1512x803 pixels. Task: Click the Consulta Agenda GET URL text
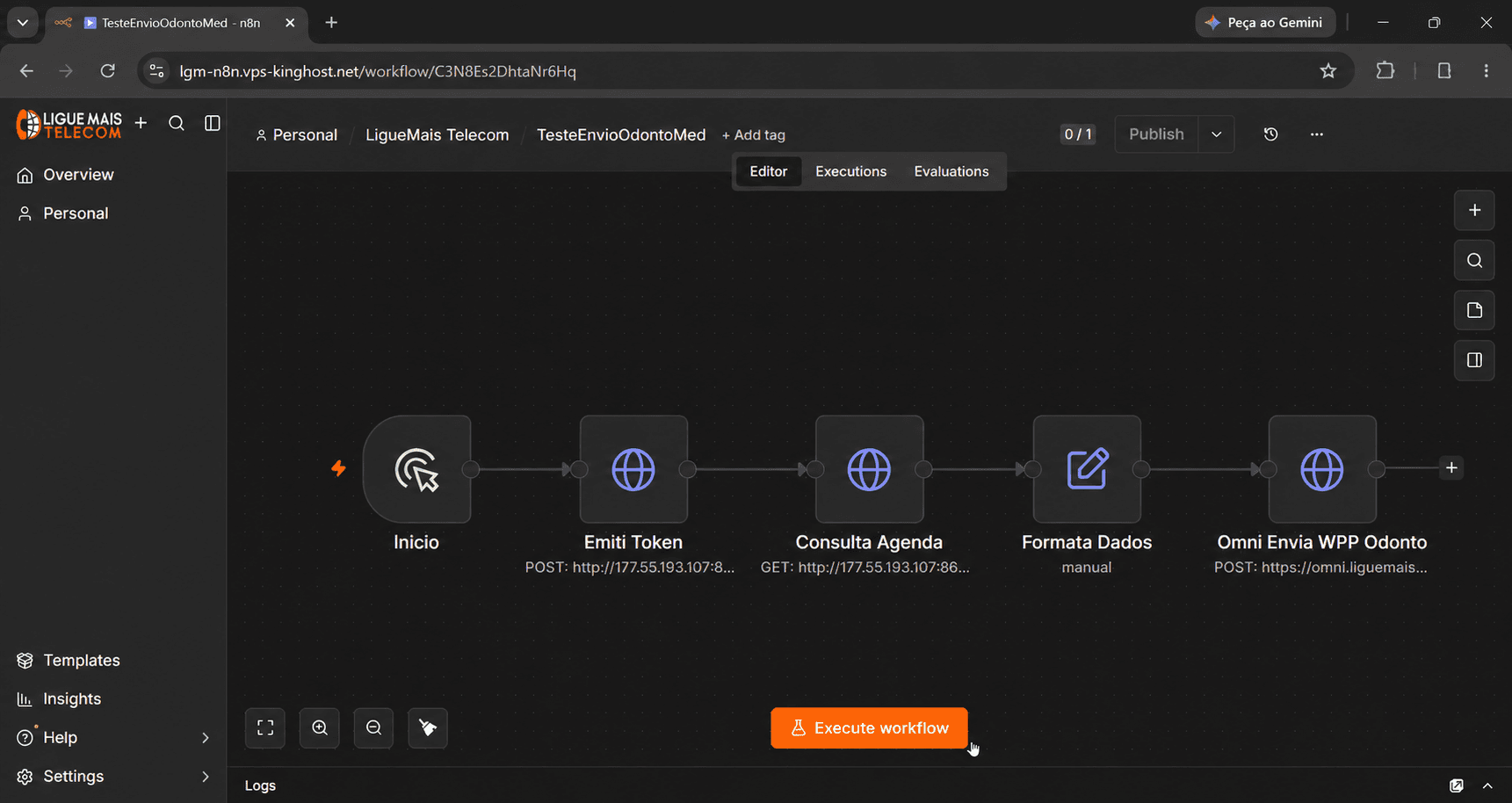point(865,568)
